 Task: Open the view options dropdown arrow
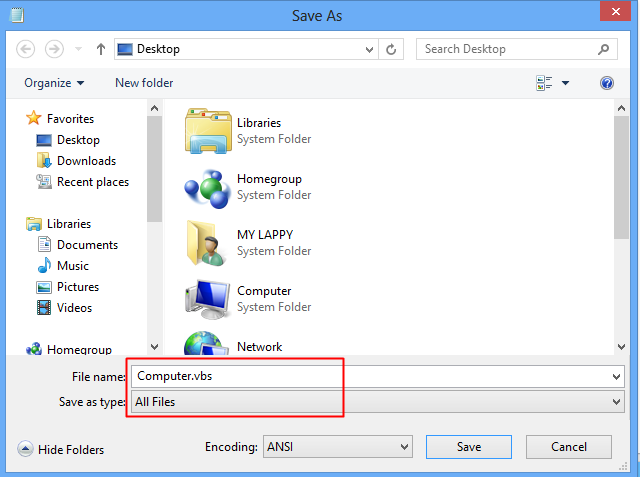[x=565, y=83]
